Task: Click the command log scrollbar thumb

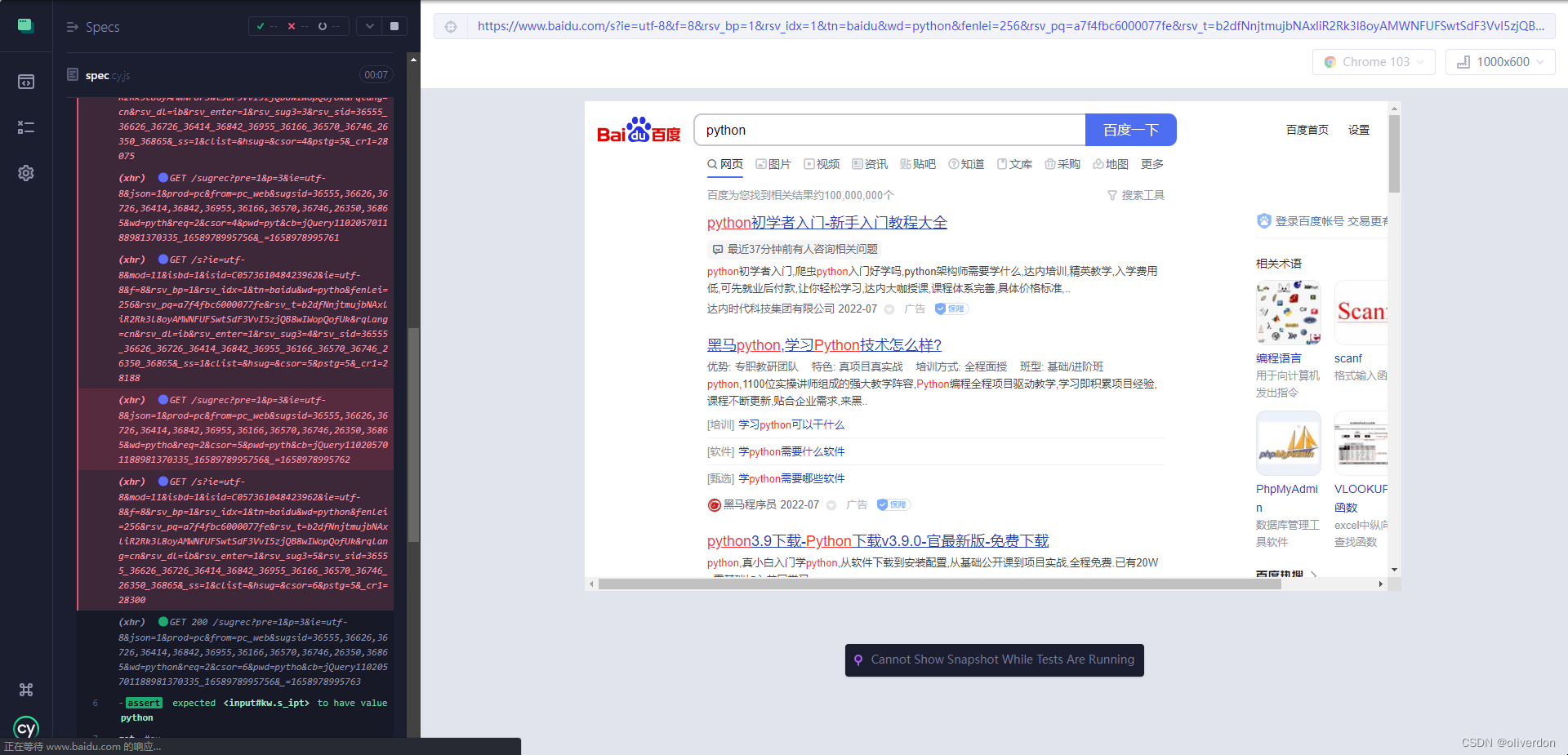Action: tap(413, 434)
